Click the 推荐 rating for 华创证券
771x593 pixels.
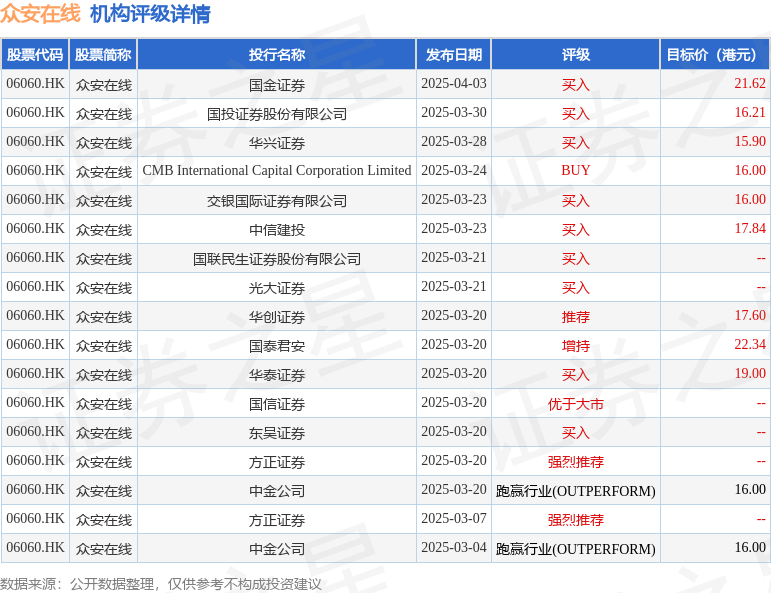point(576,317)
